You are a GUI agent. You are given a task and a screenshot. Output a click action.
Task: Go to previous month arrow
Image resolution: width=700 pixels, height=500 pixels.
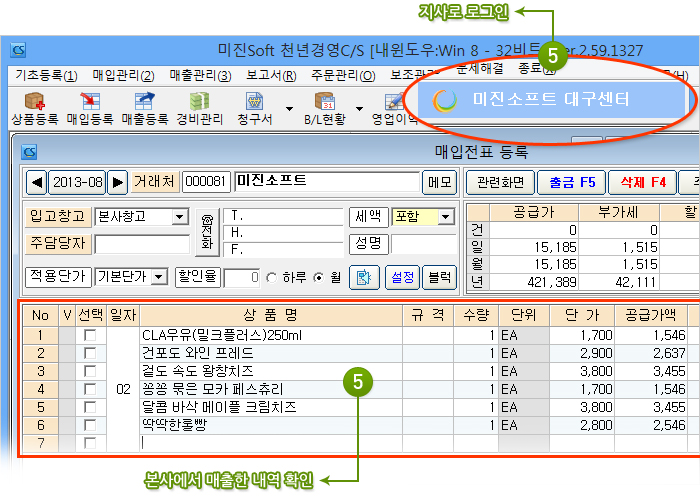(x=36, y=182)
